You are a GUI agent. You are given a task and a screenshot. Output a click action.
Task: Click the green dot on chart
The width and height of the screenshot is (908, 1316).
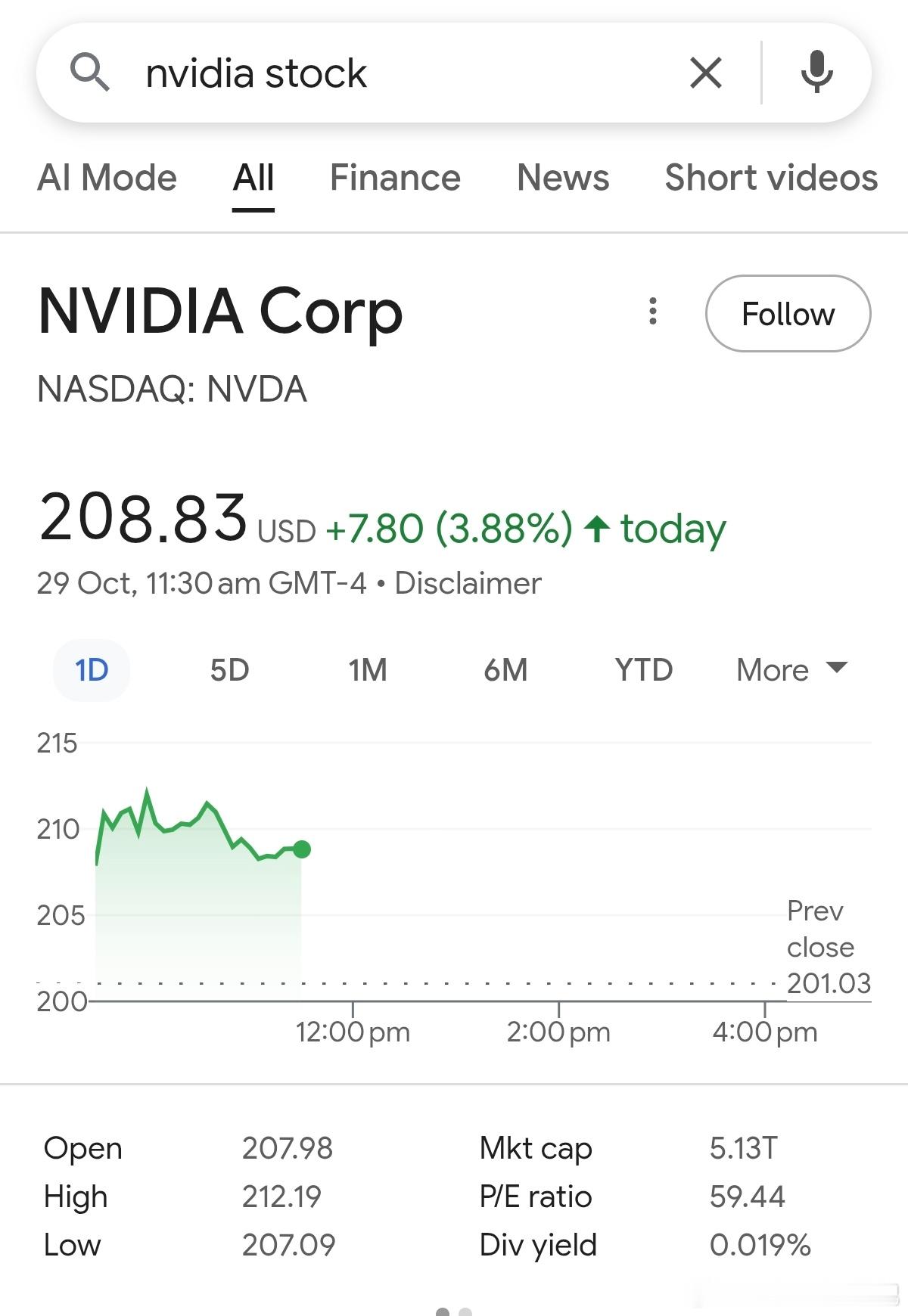302,849
